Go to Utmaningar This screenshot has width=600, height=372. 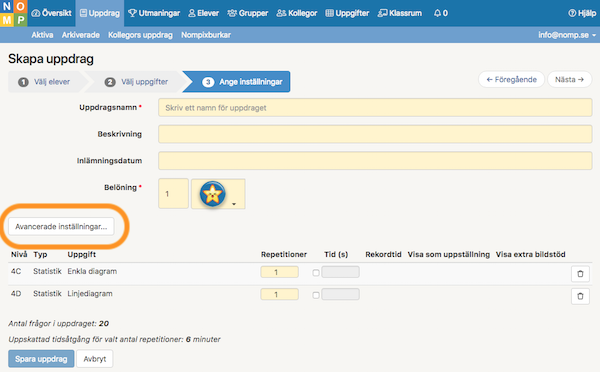[x=154, y=13]
